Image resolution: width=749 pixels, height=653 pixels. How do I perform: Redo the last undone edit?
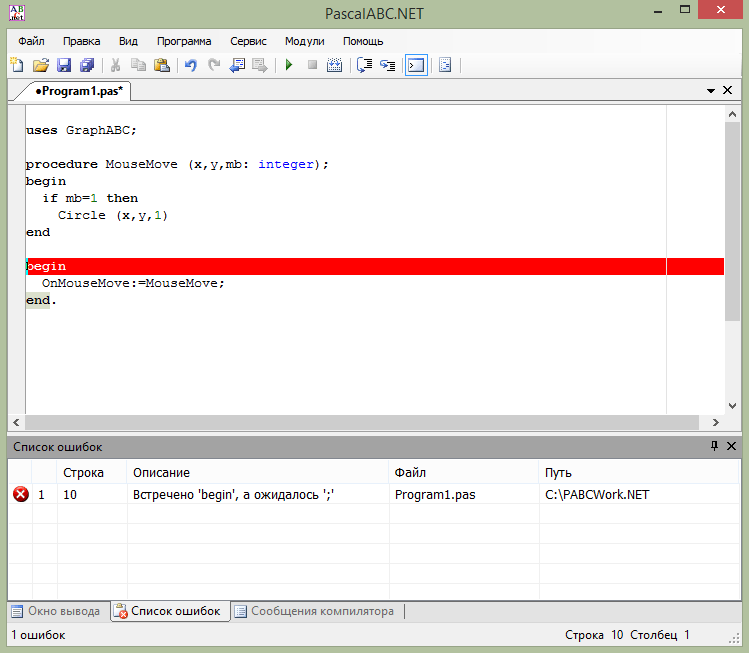click(x=214, y=65)
